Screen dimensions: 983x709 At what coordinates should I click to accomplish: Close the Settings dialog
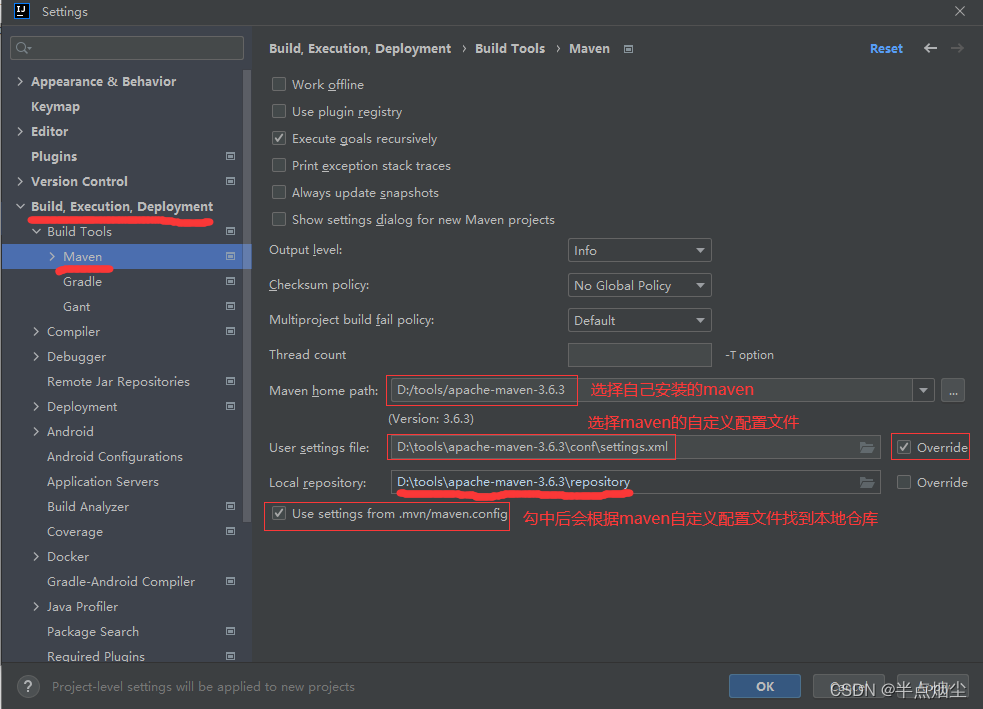(960, 11)
